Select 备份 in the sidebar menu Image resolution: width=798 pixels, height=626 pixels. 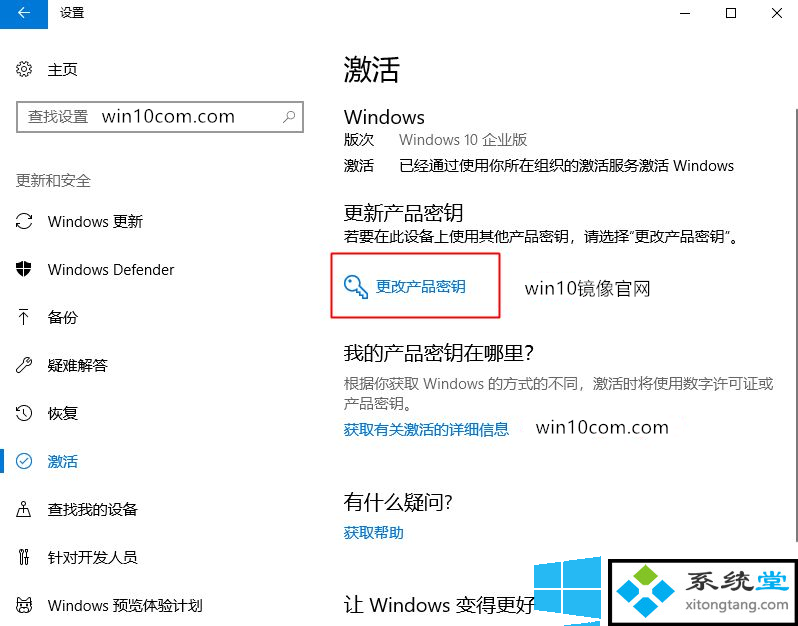[63, 317]
